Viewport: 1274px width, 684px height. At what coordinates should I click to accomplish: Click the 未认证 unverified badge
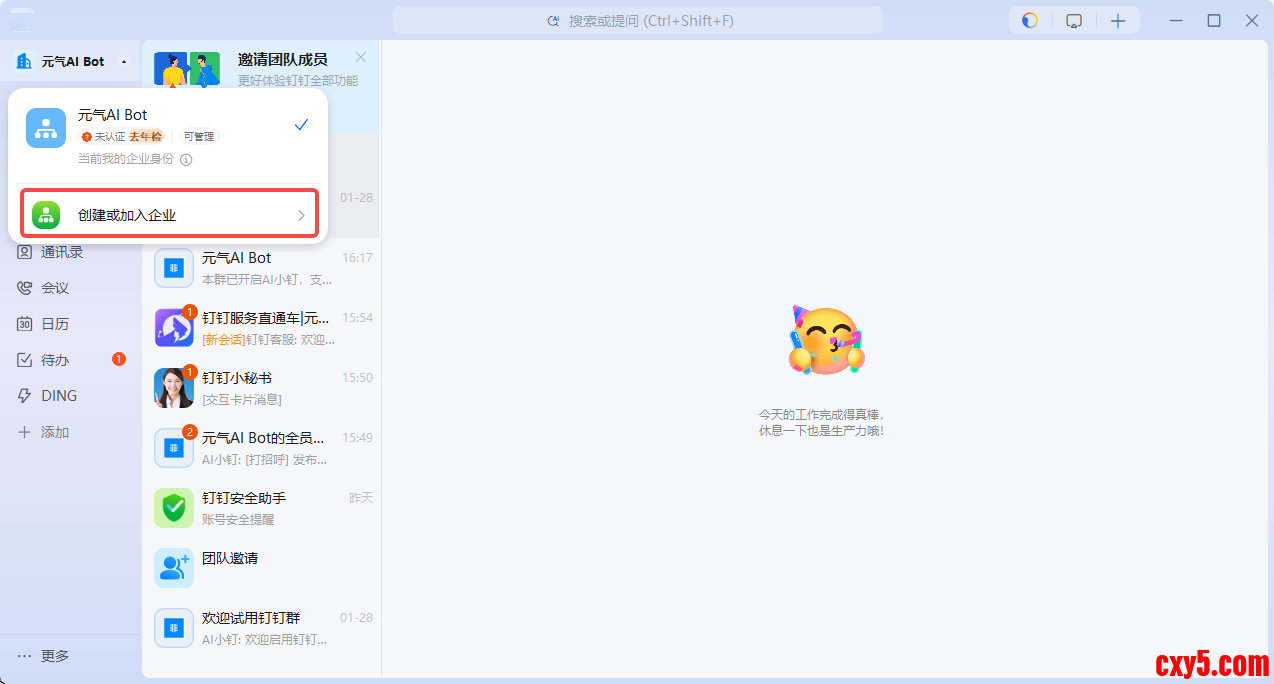[x=103, y=136]
